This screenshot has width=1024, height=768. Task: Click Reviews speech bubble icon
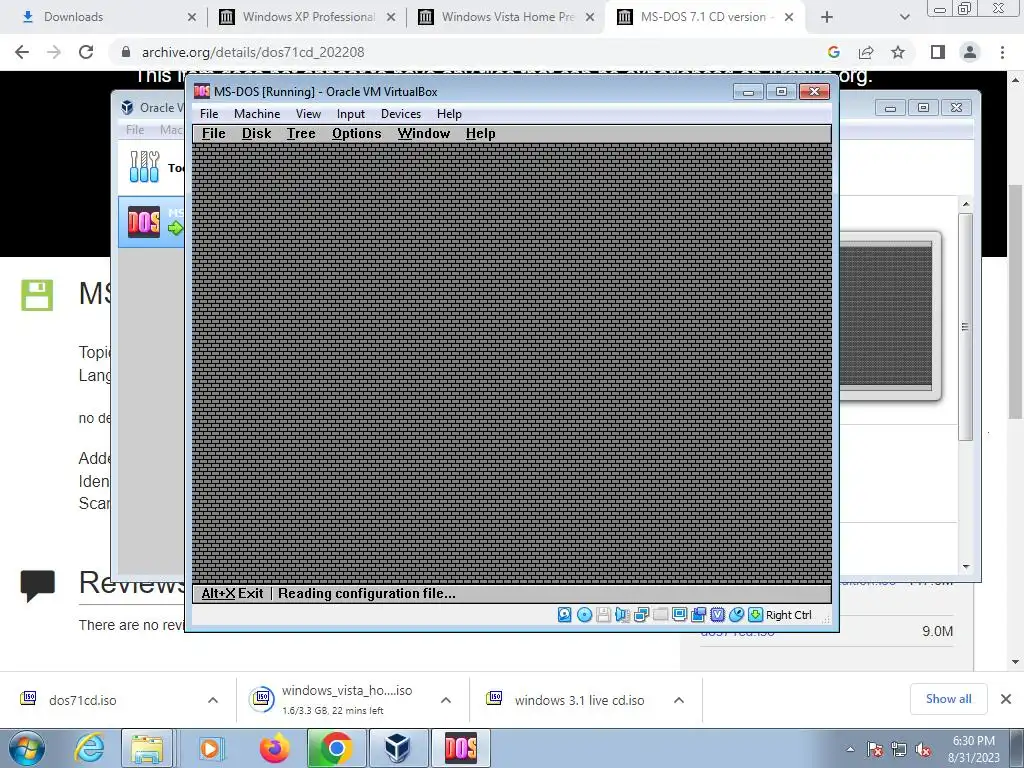point(38,585)
